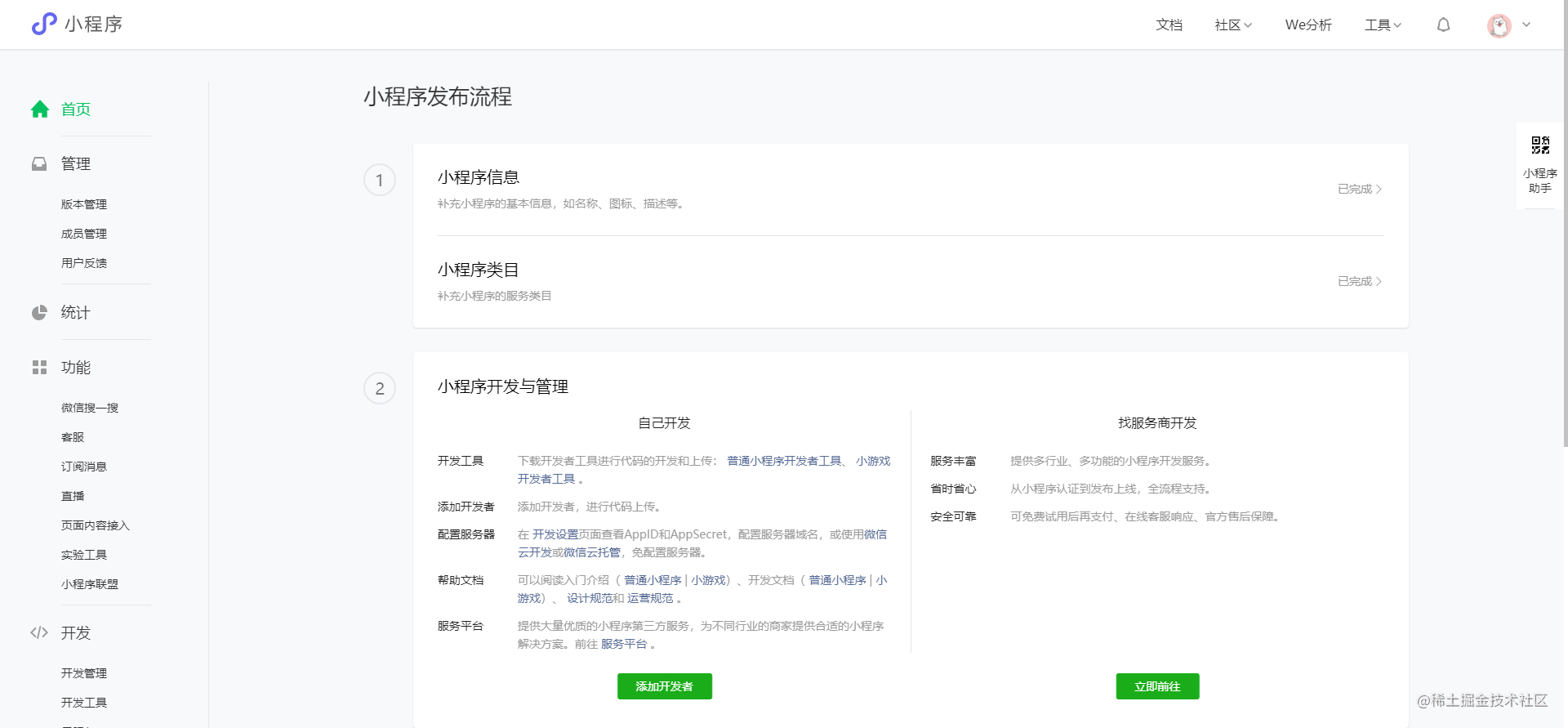Open 微信搜一搜 in sidebar

(90, 408)
